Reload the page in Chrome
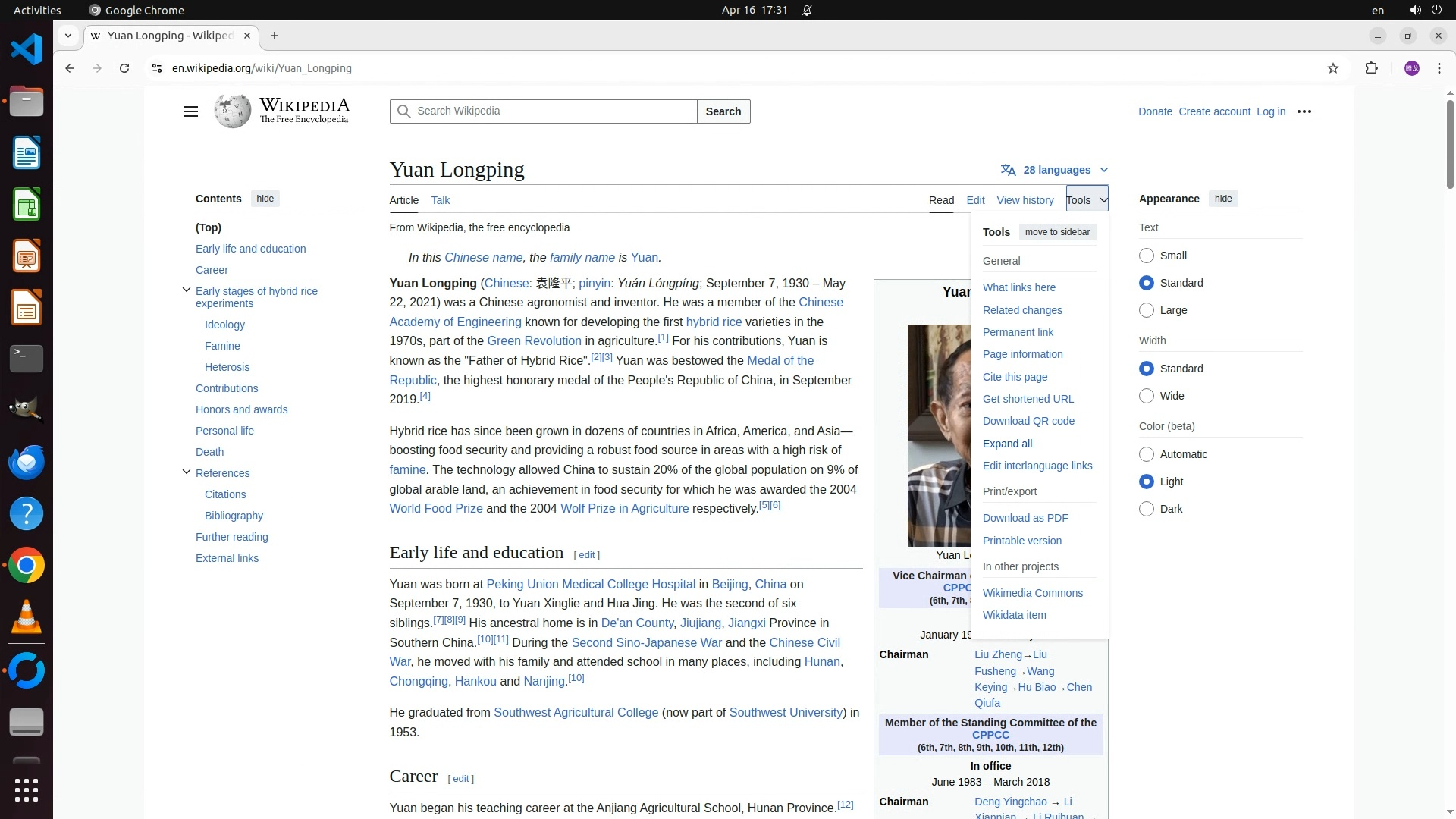This screenshot has width=1456, height=819. (124, 68)
